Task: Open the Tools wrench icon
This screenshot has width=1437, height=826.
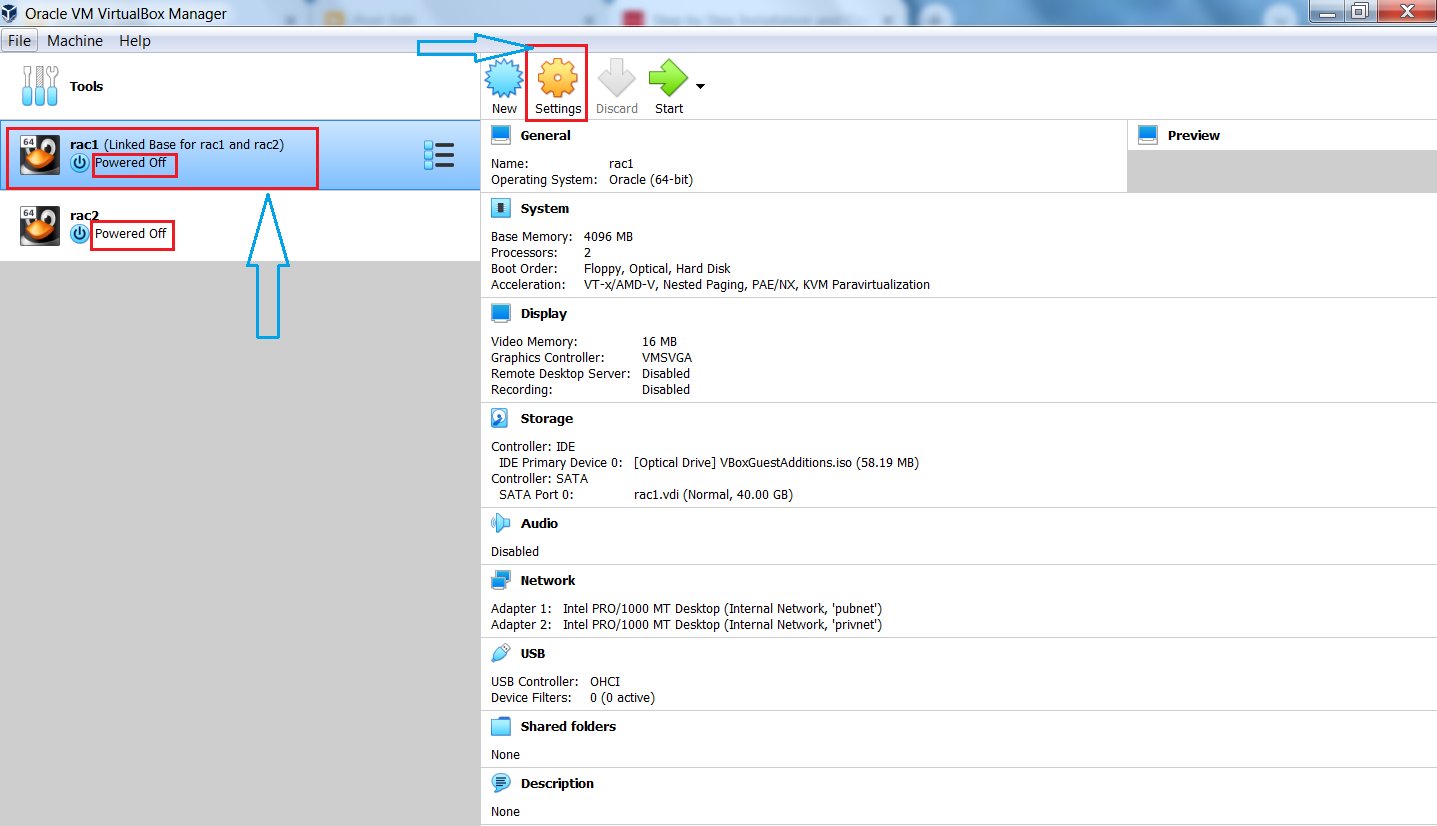Action: point(40,87)
